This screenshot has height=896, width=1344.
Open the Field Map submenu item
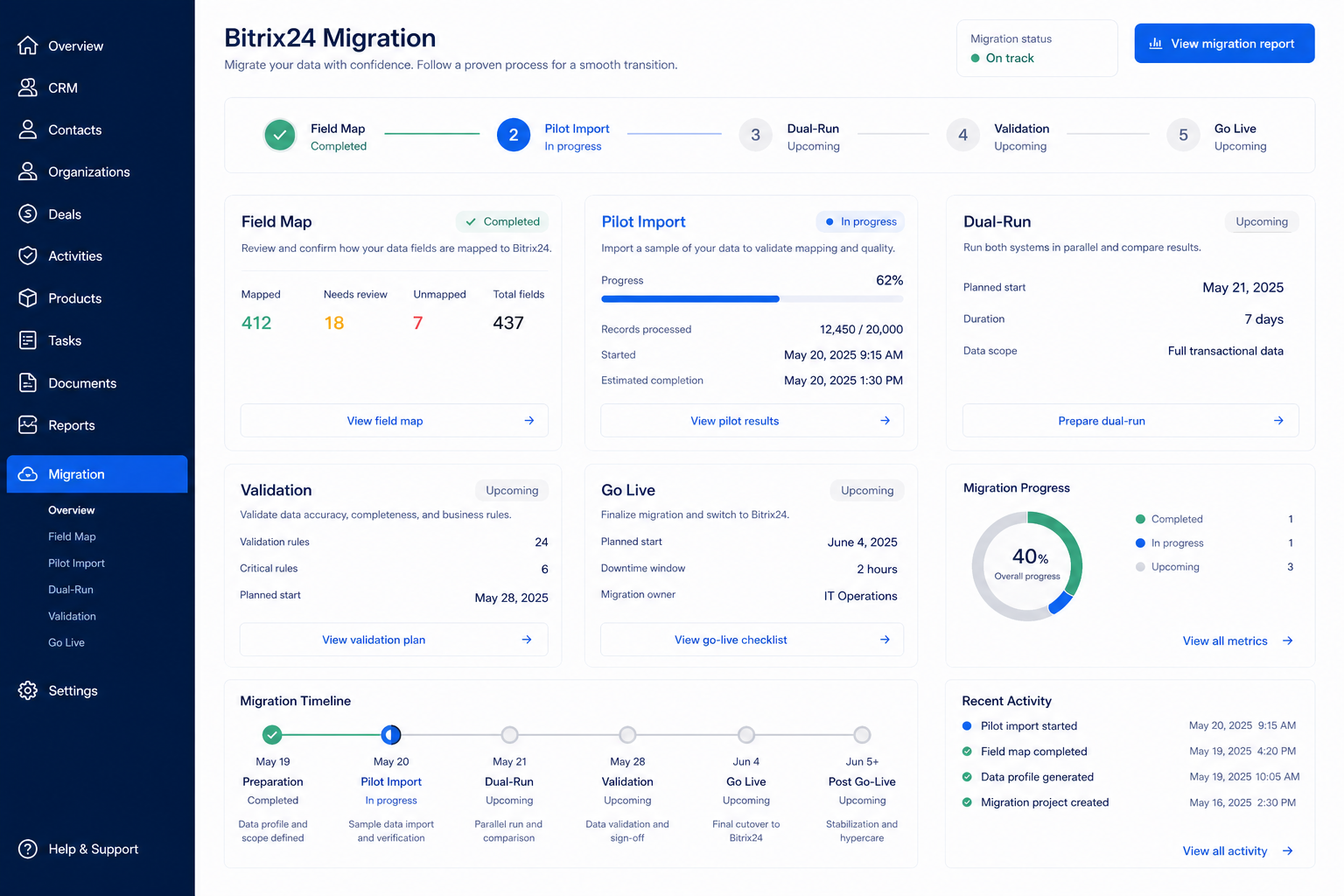[x=72, y=536]
